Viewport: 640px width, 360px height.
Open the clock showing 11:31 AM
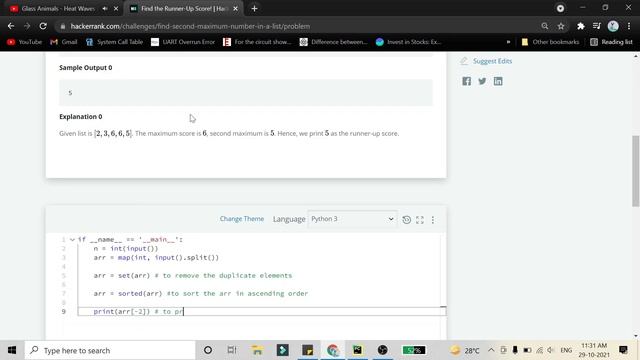pyautogui.click(x=594, y=350)
